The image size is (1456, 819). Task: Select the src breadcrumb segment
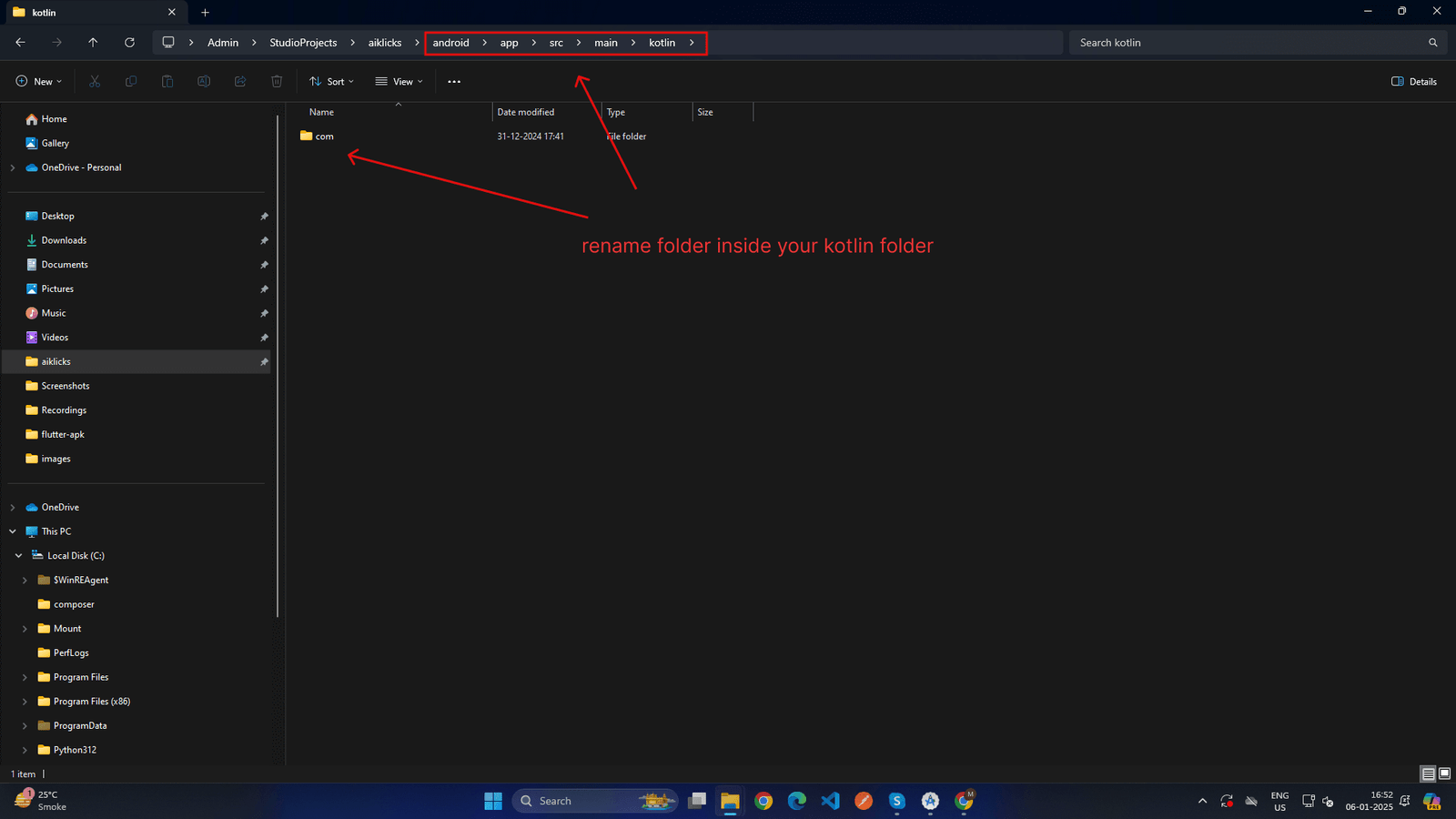click(556, 43)
